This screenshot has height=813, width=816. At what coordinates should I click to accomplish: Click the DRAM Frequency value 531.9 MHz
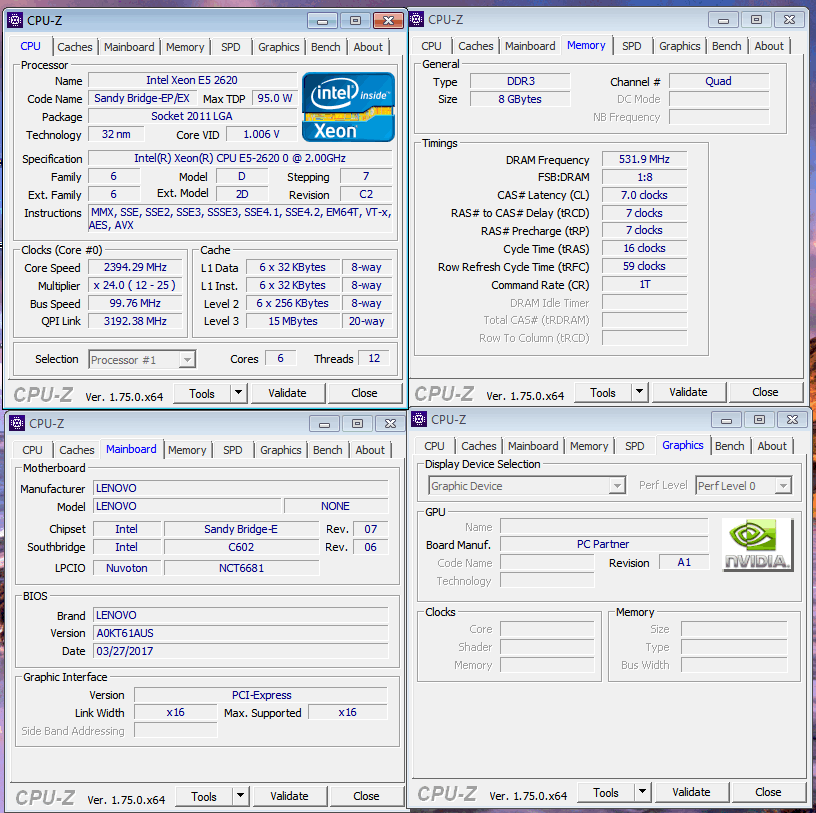[644, 159]
